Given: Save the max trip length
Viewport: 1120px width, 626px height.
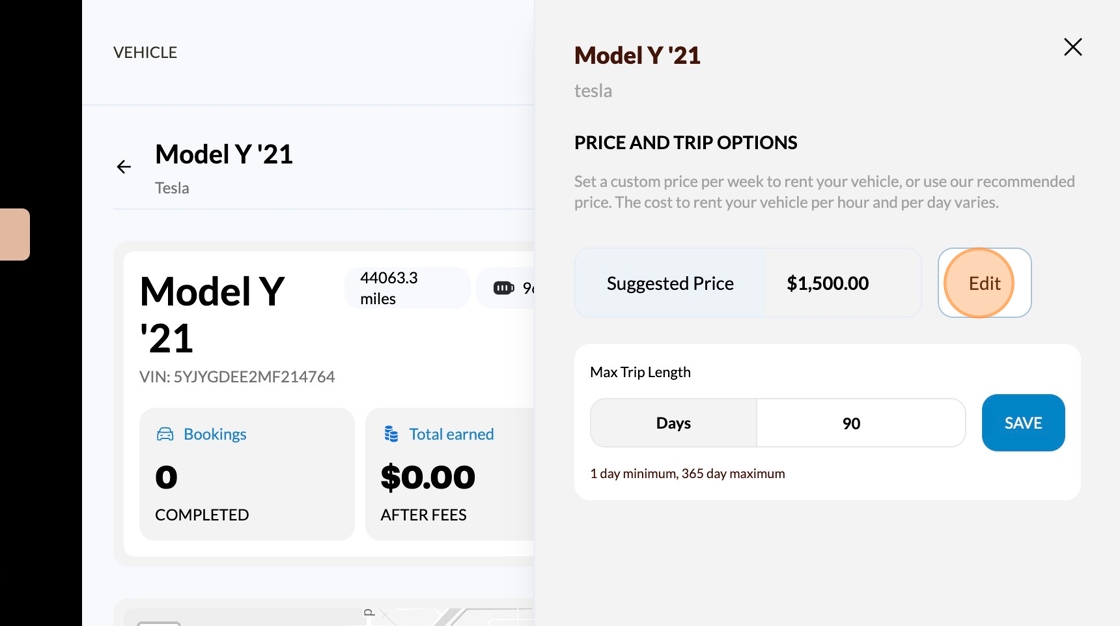Looking at the screenshot, I should (x=1023, y=423).
